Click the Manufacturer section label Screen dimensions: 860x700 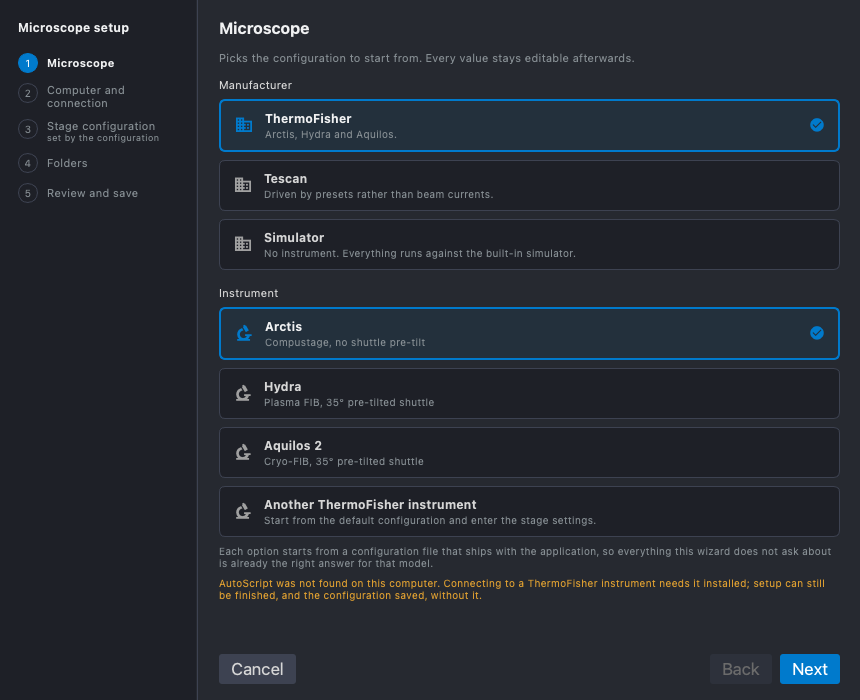pyautogui.click(x=255, y=85)
